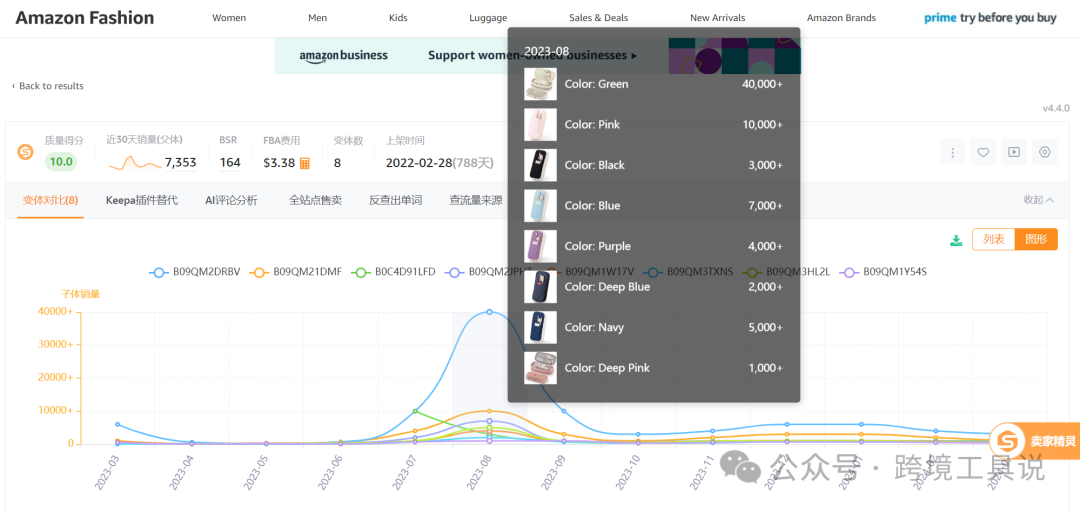The width and height of the screenshot is (1080, 511).
Task: Toggle legend series B09QM2DRBV
Action: pos(195,272)
